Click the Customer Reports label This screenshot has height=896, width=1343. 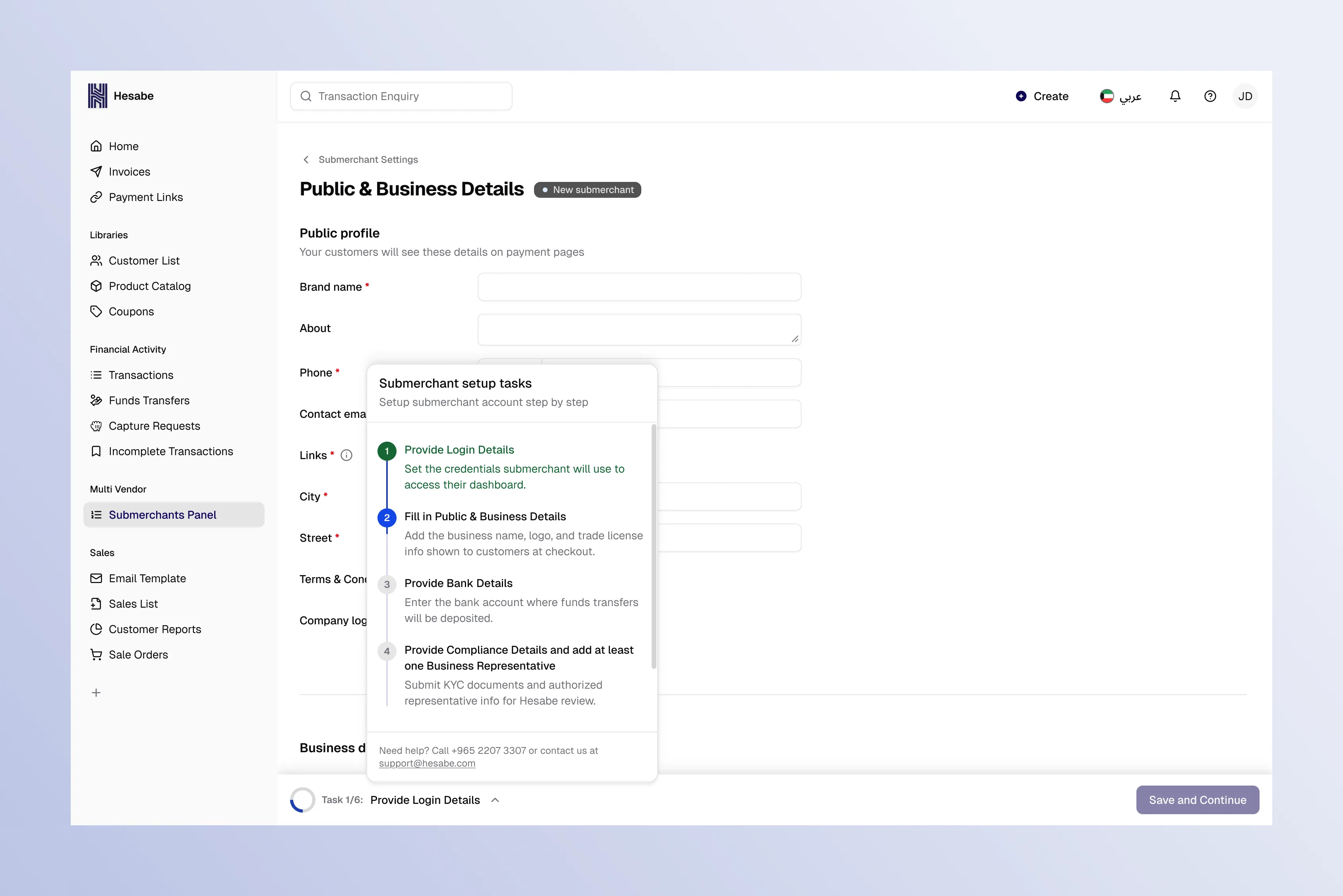click(155, 629)
